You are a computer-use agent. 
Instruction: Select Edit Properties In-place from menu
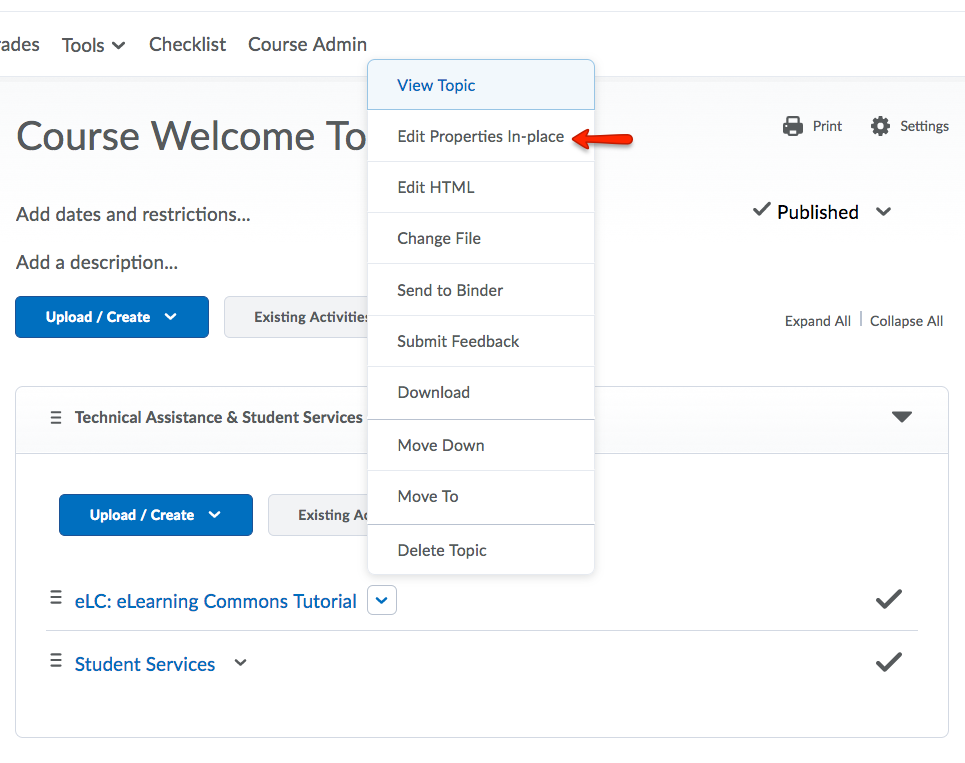(x=480, y=136)
